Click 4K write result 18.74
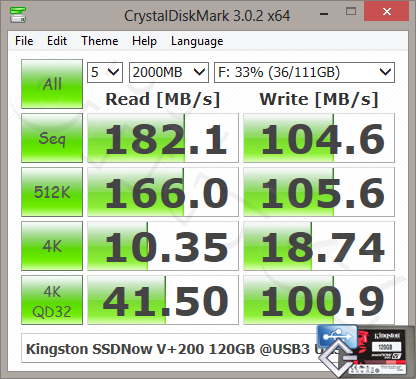This screenshot has width=416, height=379. coord(319,246)
